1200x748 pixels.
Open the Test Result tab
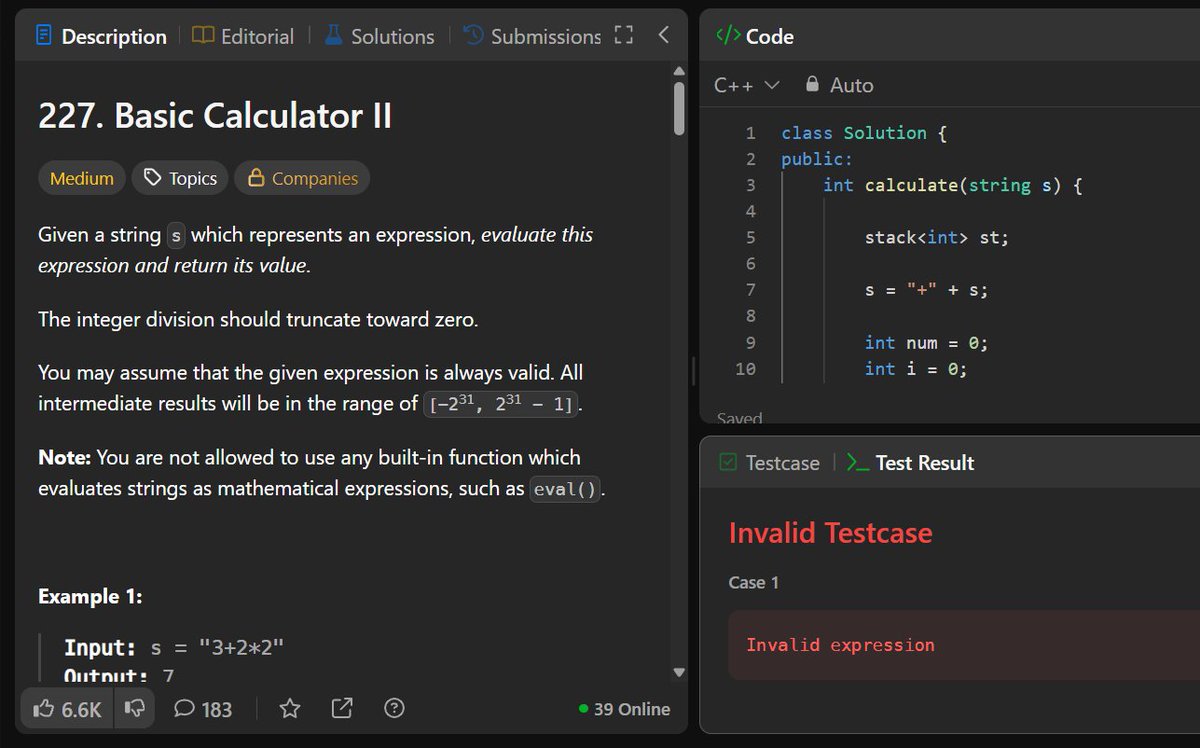910,463
